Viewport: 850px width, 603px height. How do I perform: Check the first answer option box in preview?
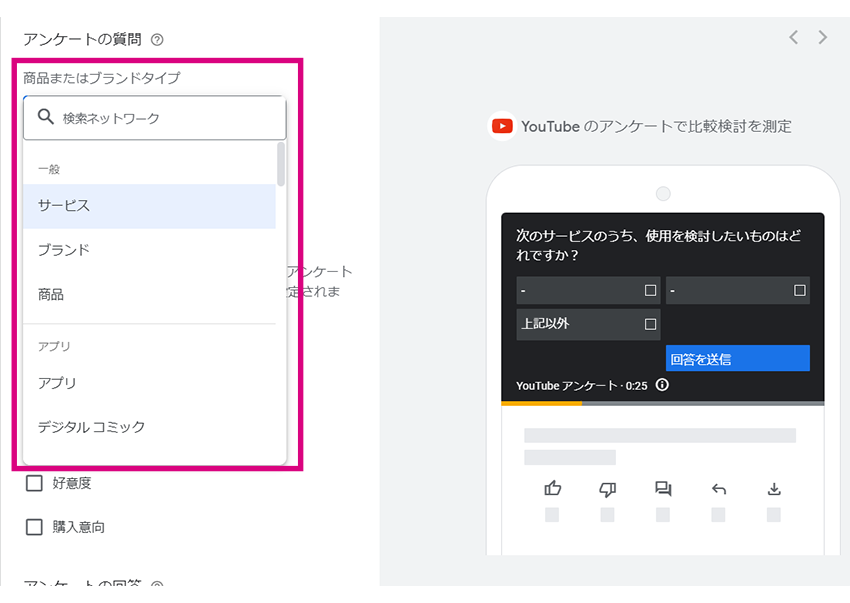[651, 290]
